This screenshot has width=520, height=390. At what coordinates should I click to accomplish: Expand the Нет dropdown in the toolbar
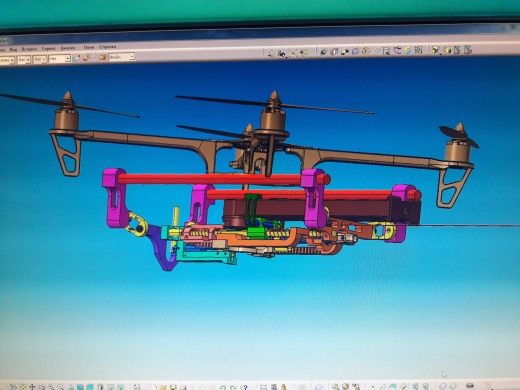click(60, 59)
